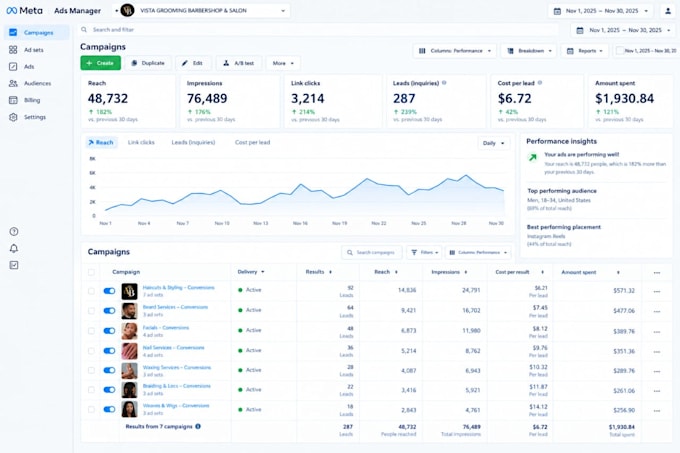Click the info icon next to Cost per lead
The height and width of the screenshot is (453, 680).
(x=540, y=83)
